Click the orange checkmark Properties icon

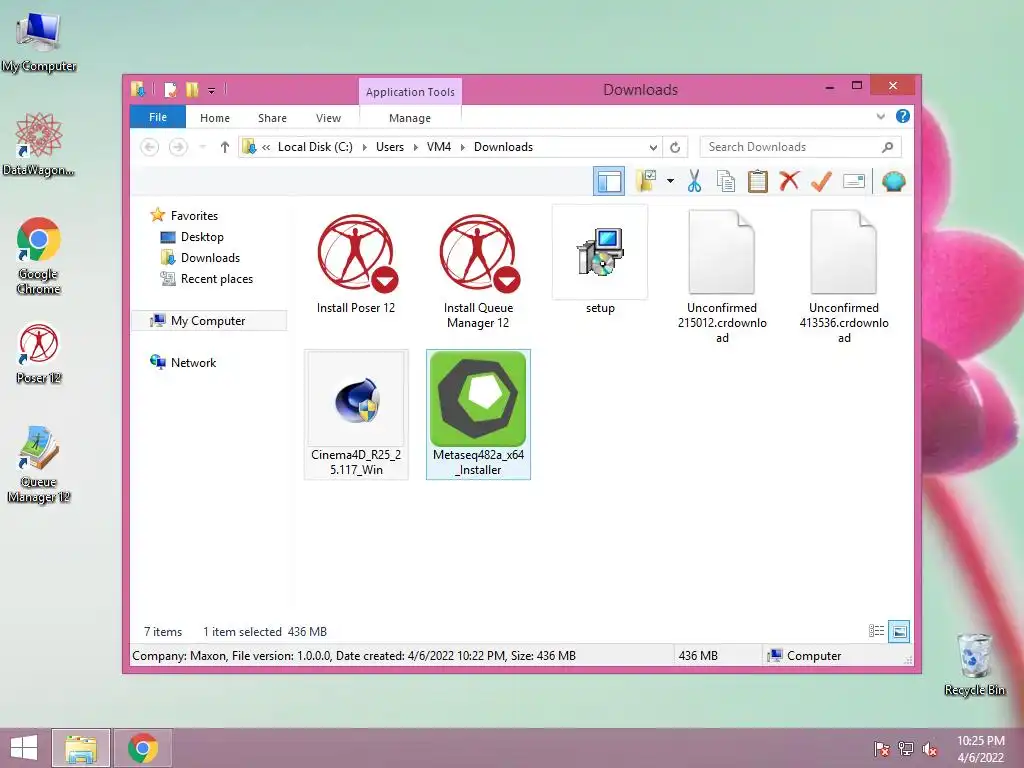click(821, 181)
